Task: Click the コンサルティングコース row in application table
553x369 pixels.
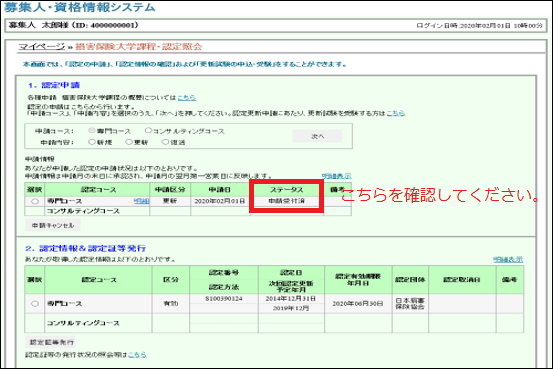Action: pyautogui.click(x=188, y=211)
